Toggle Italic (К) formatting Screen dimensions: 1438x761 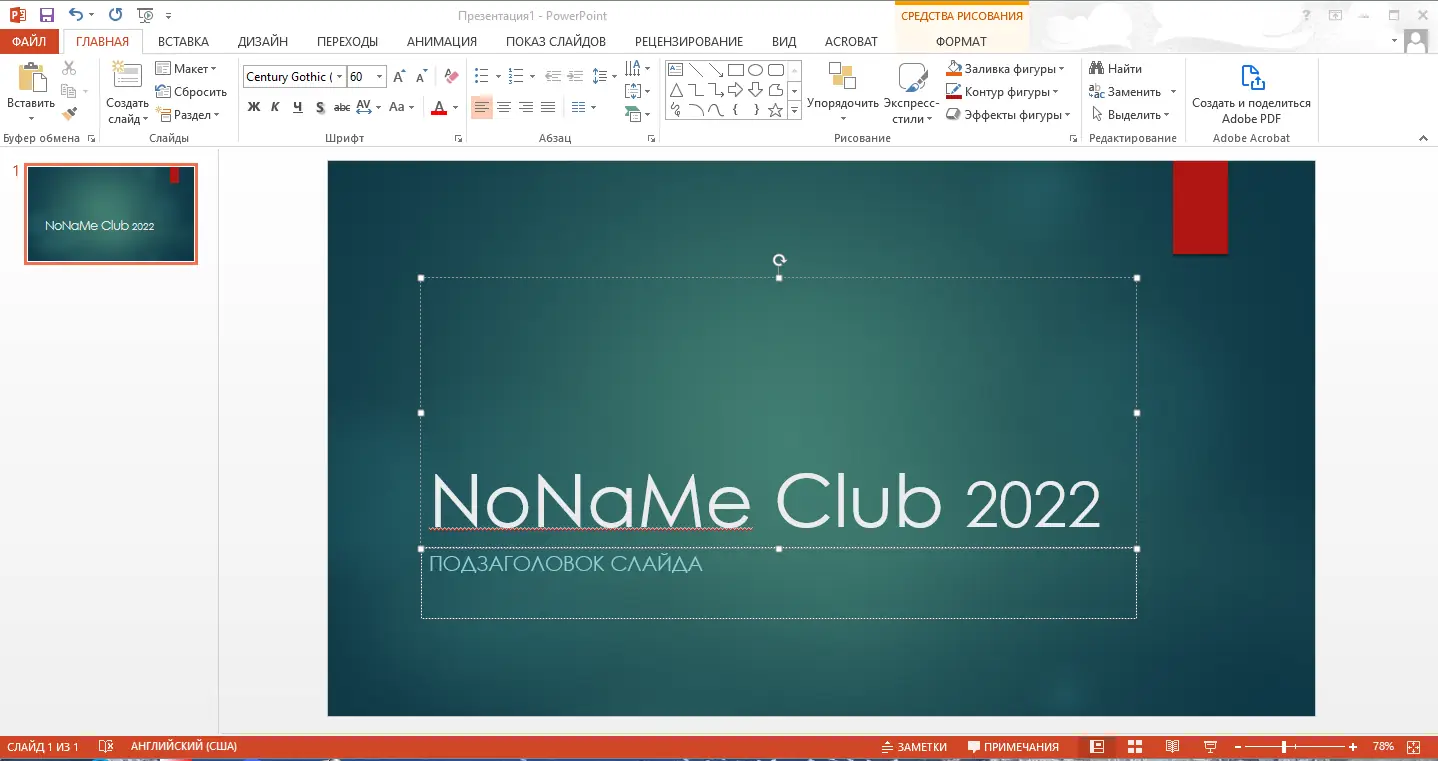[x=275, y=107]
